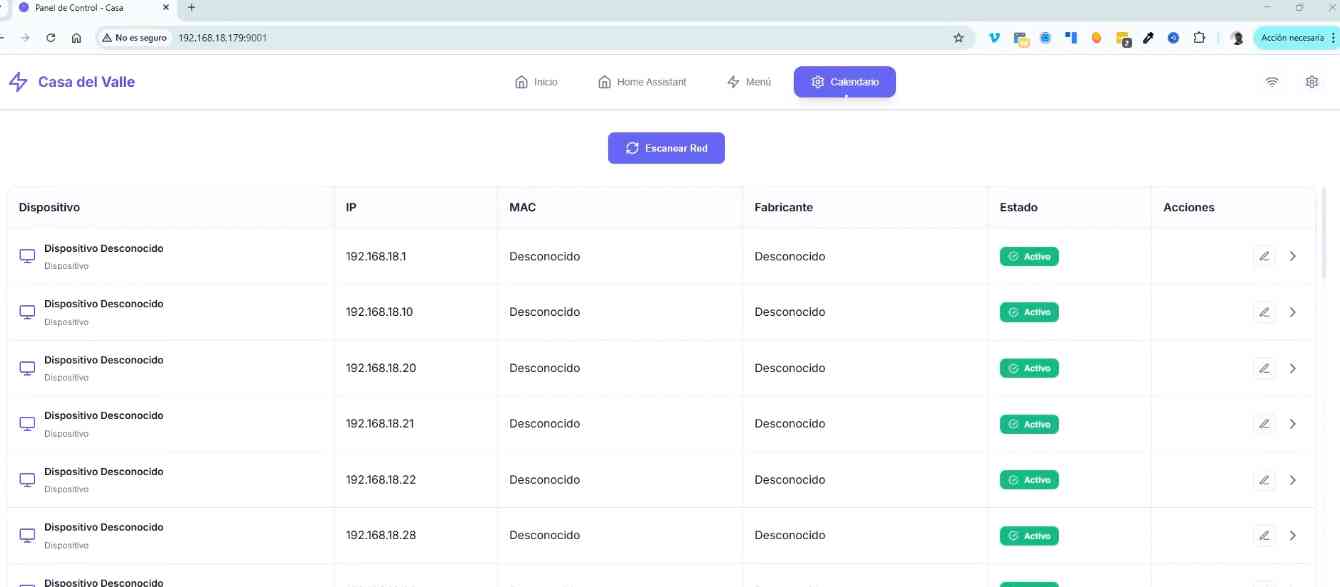Open settings gear icon at top right

tap(1312, 82)
